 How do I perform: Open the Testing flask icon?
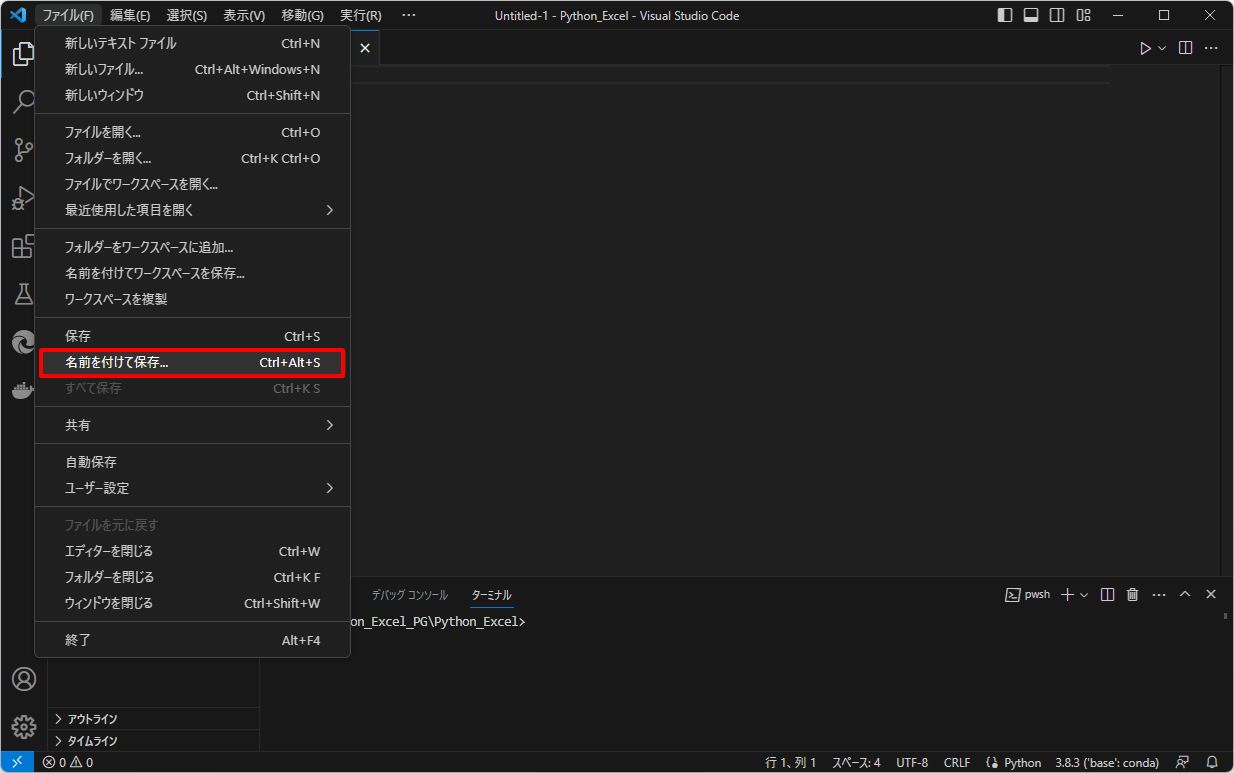pos(23,294)
